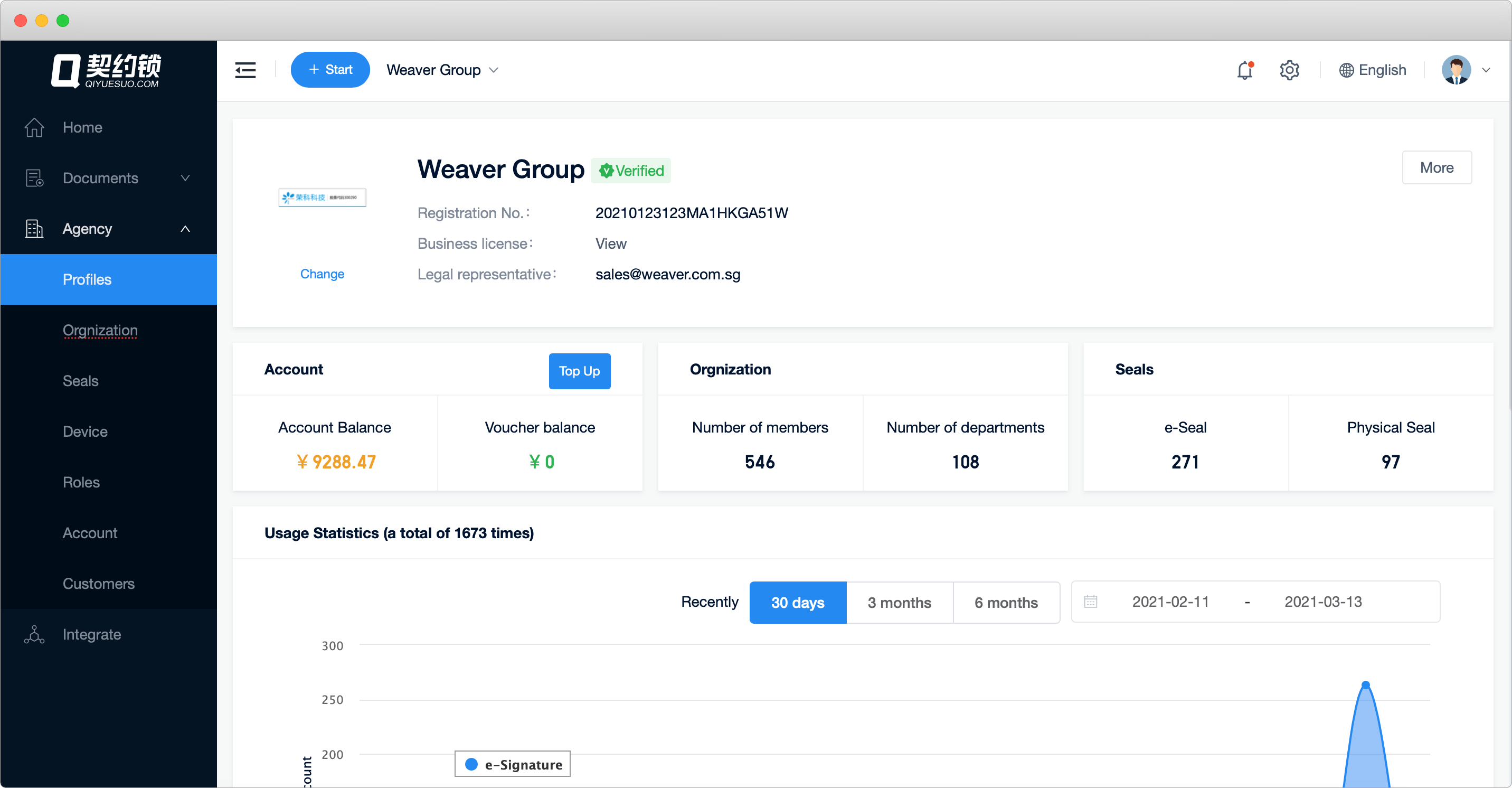Click the Change logo link
Viewport: 1512px width, 788px height.
[322, 274]
